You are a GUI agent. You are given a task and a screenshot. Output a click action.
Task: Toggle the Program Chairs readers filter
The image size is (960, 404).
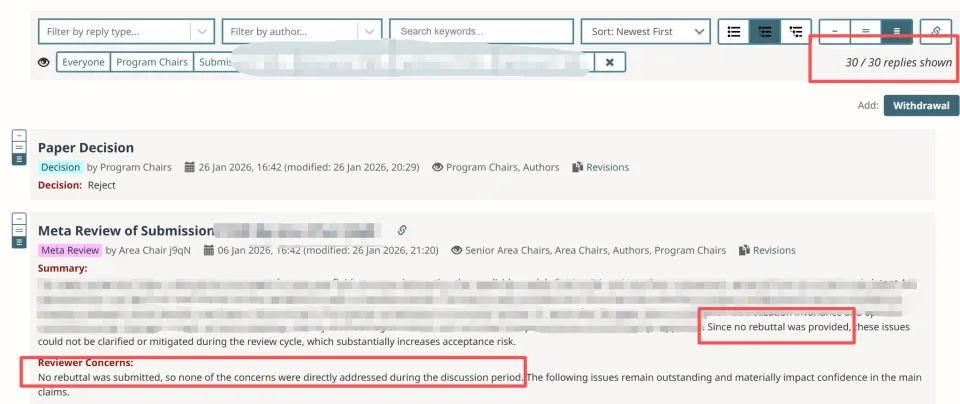point(151,62)
